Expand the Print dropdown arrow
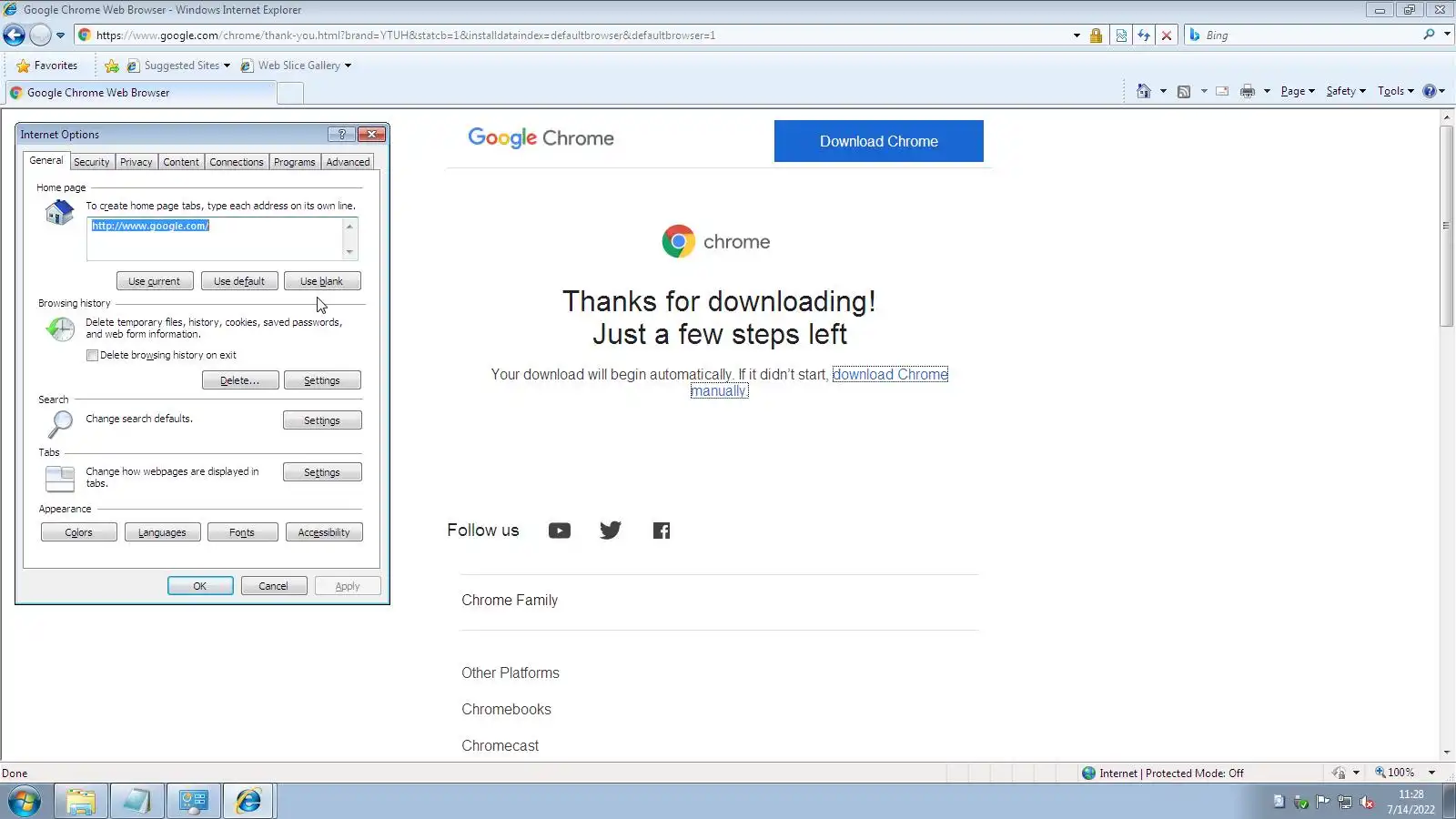 [x=1267, y=91]
